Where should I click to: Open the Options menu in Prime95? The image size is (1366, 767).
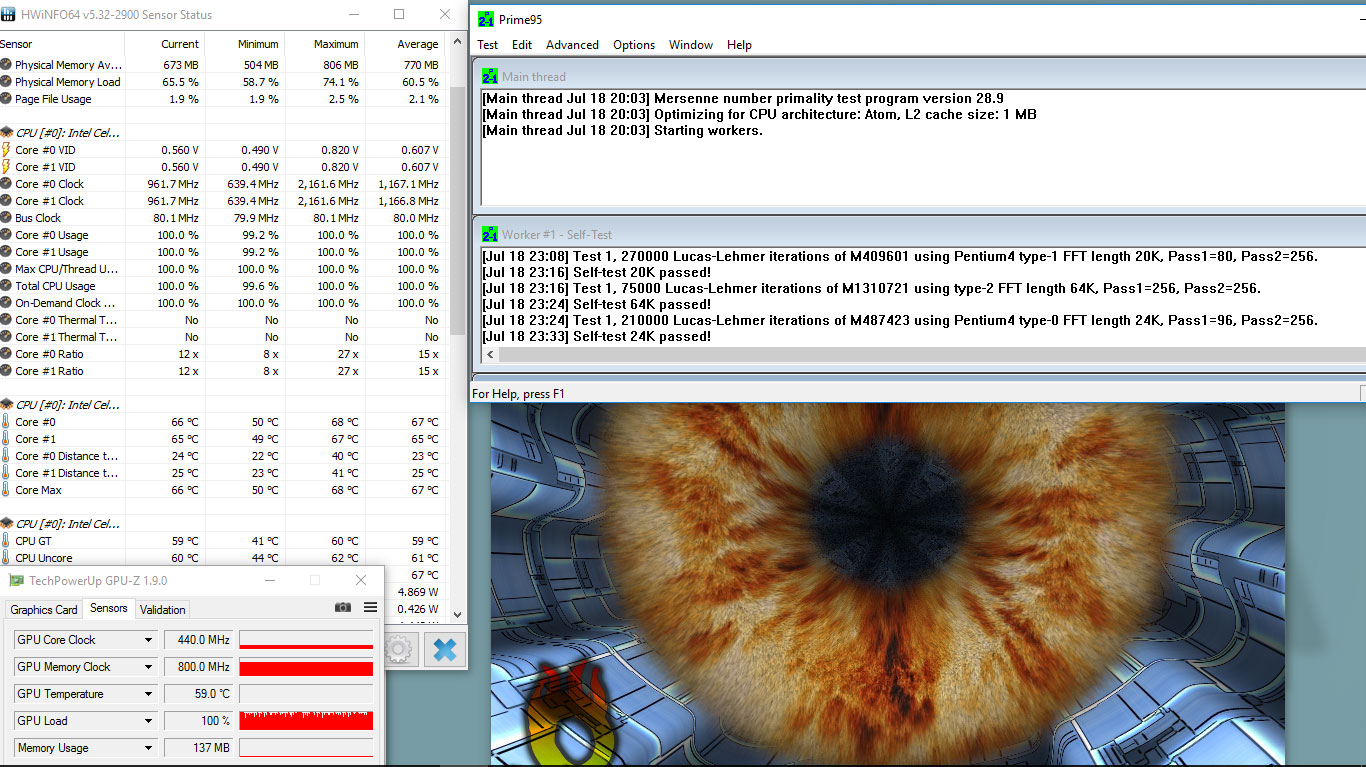coord(634,45)
